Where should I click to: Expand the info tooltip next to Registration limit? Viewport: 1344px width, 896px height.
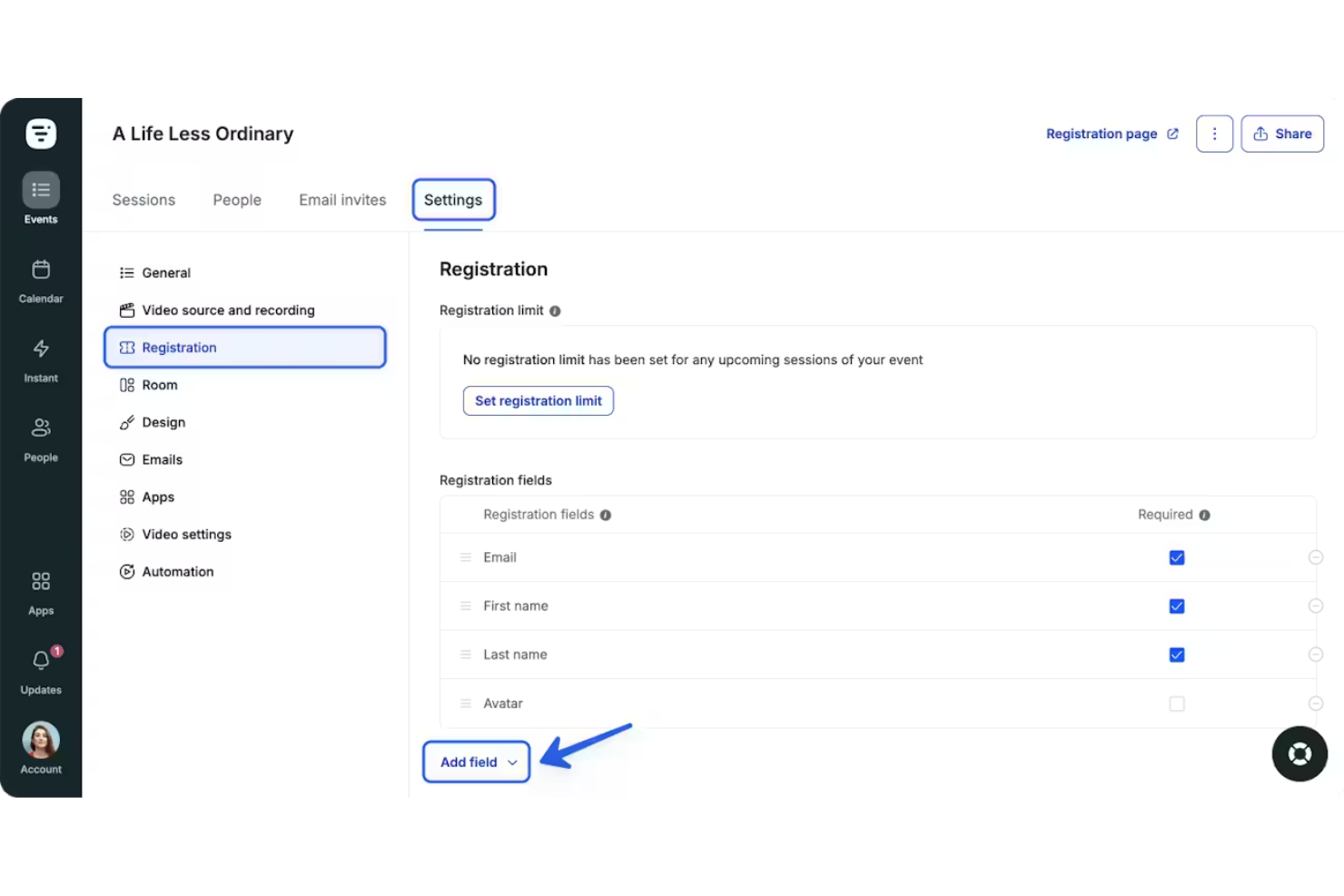(x=555, y=310)
